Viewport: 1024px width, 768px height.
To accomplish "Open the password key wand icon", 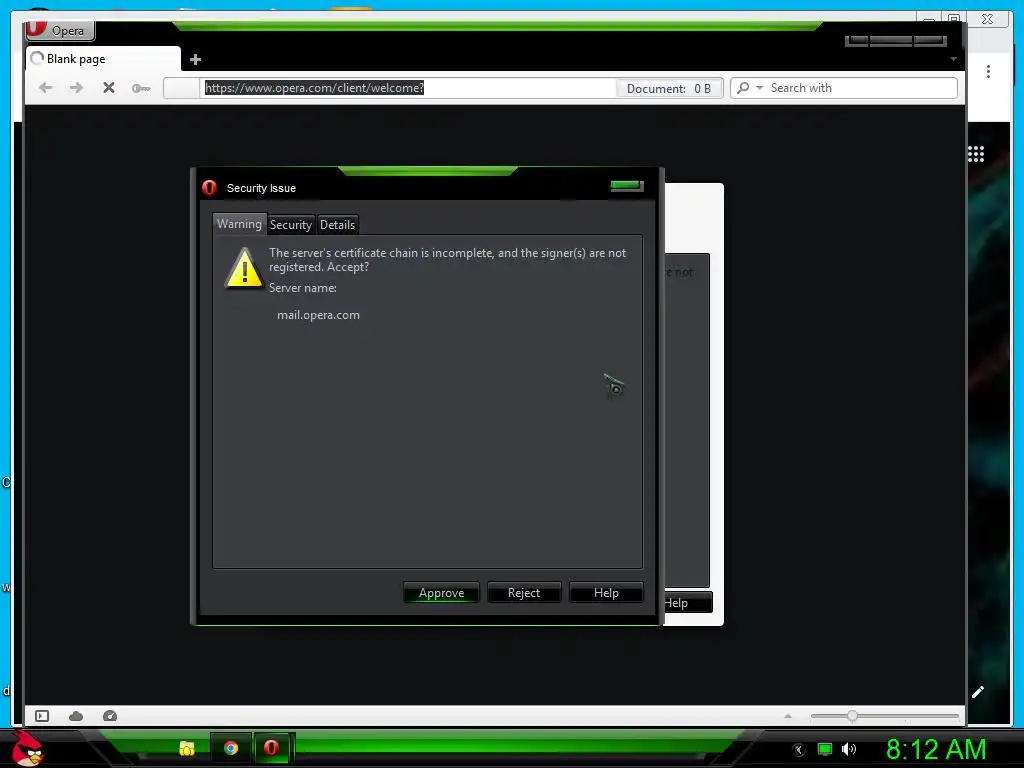I will click(141, 88).
